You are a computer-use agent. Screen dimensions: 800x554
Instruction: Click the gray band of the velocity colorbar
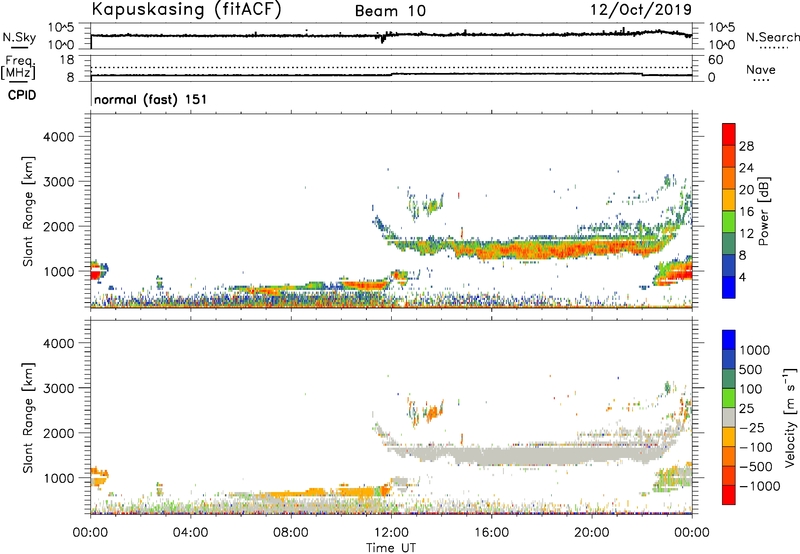click(729, 417)
